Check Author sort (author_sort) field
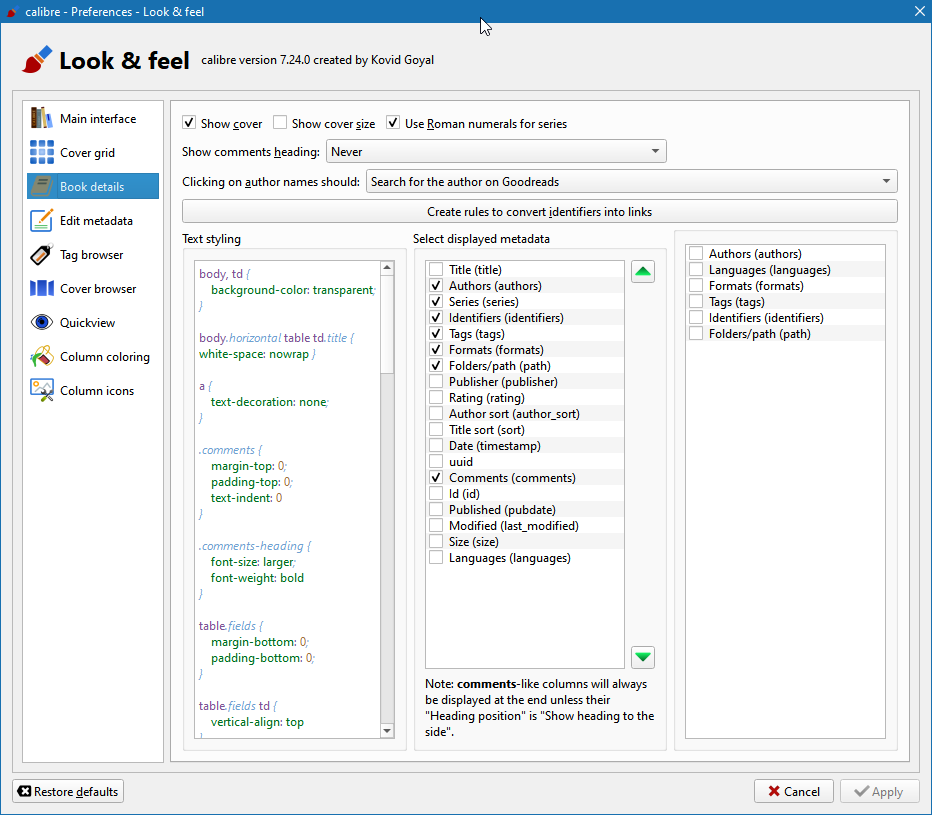The height and width of the screenshot is (815, 932). click(436, 414)
